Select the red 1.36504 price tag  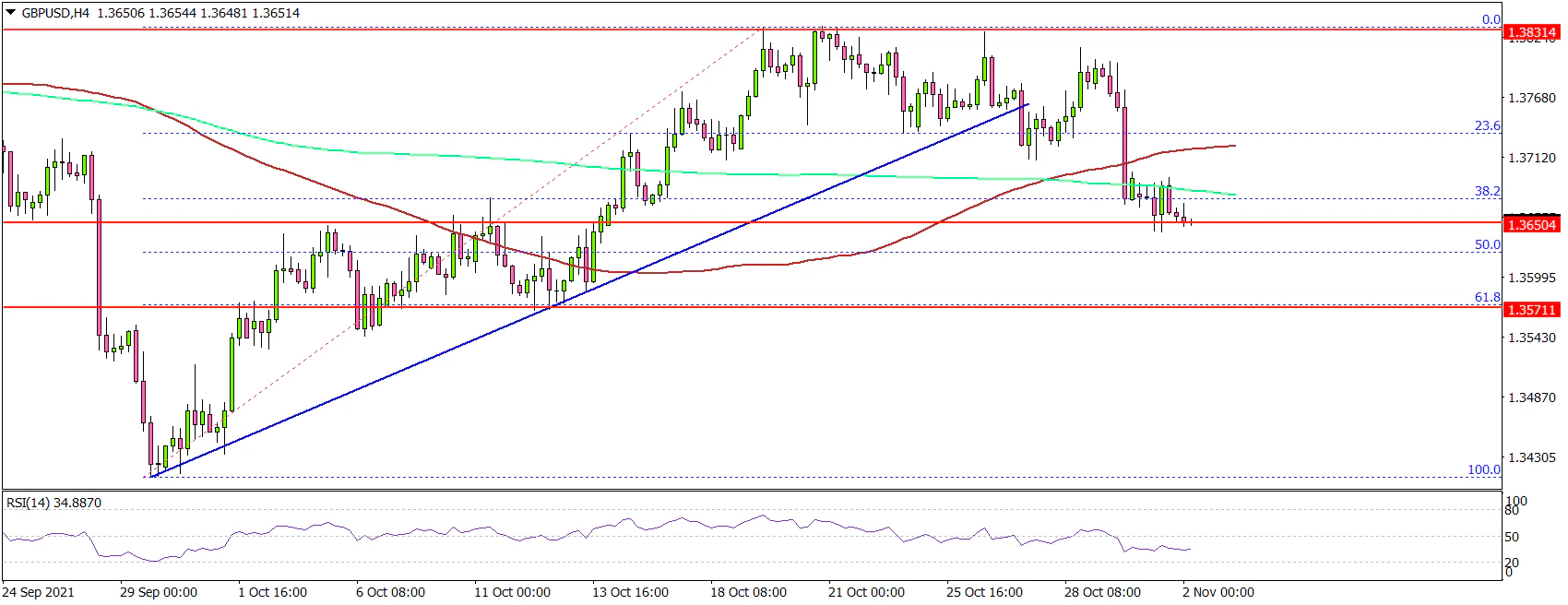tap(1531, 225)
